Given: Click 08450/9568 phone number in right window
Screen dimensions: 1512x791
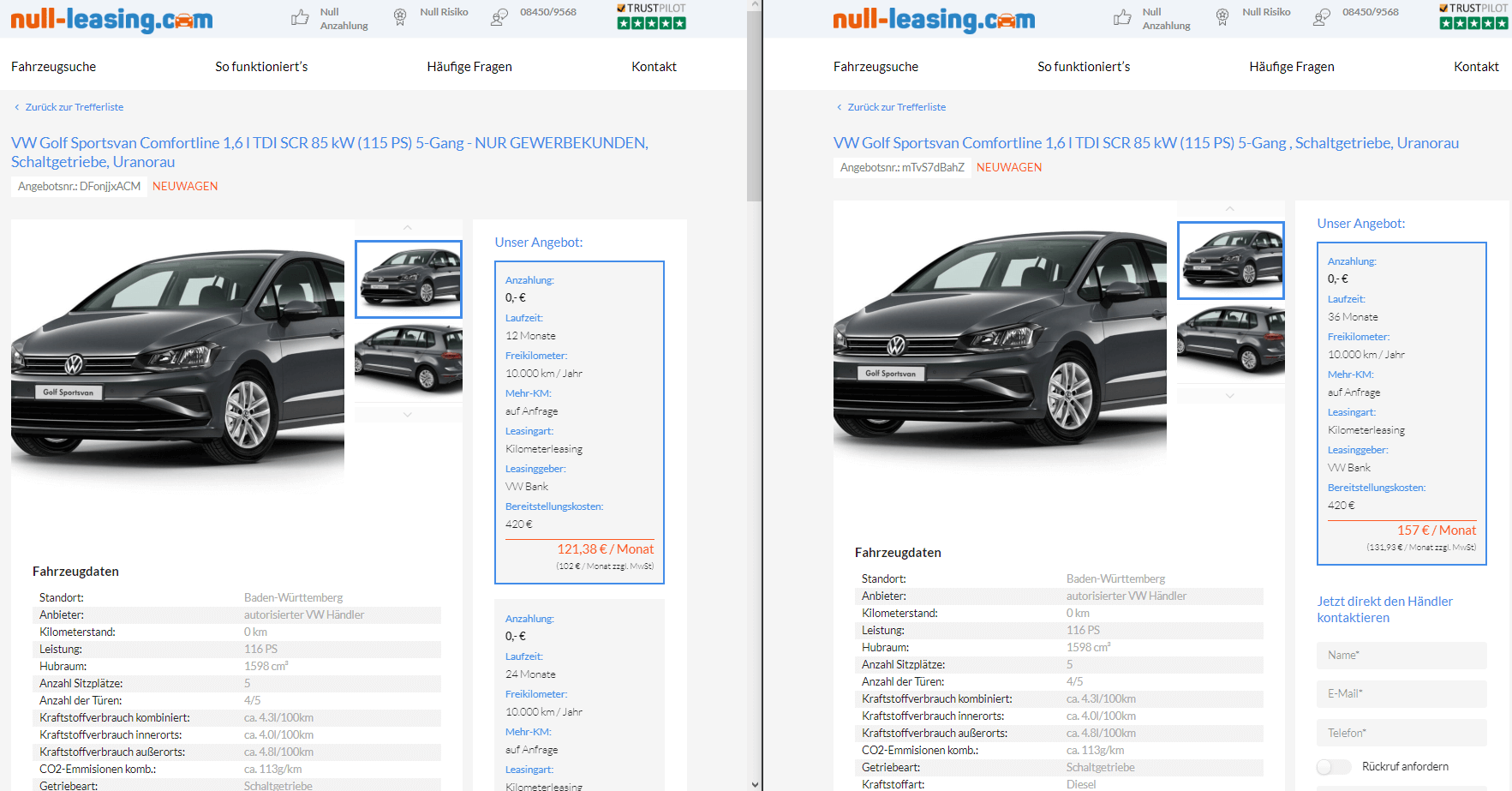Looking at the screenshot, I should click(x=1371, y=12).
